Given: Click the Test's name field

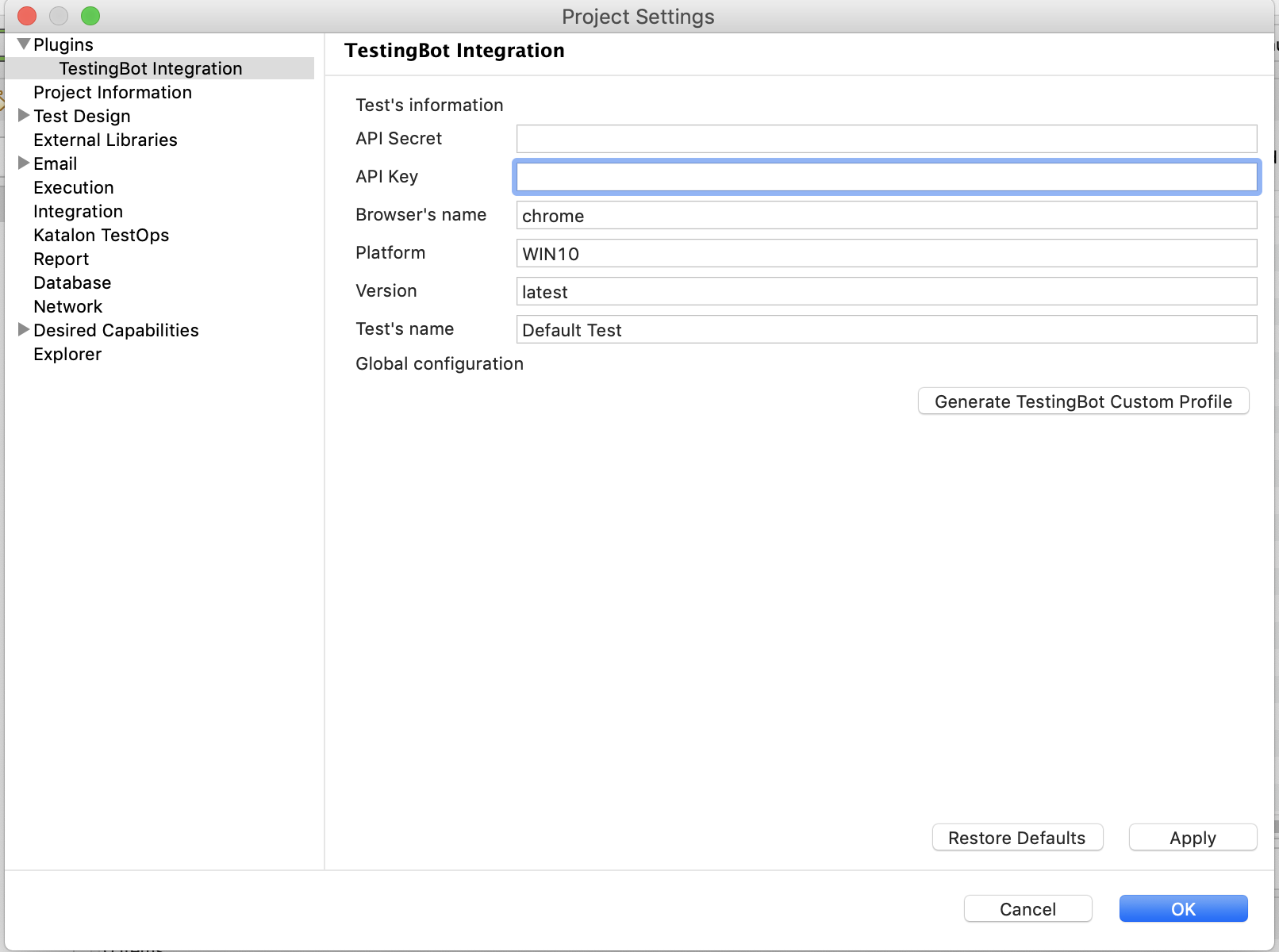Looking at the screenshot, I should 886,329.
